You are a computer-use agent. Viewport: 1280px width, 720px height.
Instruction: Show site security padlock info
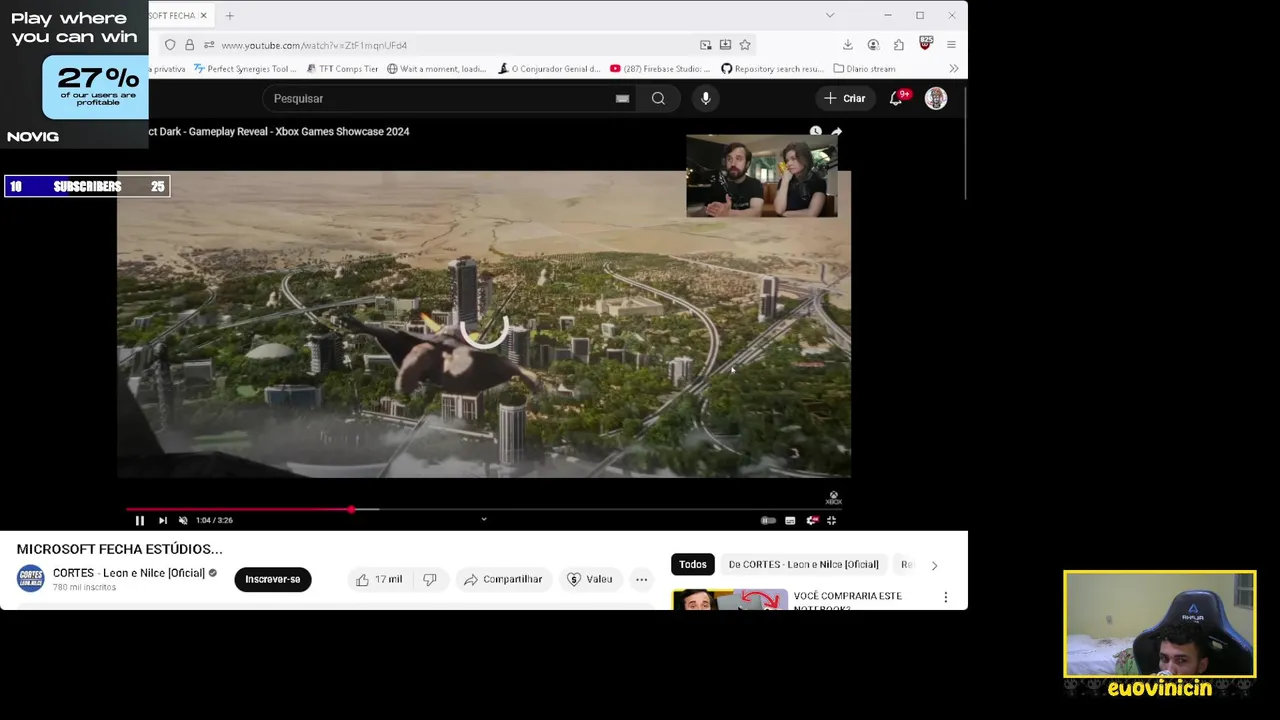coord(189,45)
